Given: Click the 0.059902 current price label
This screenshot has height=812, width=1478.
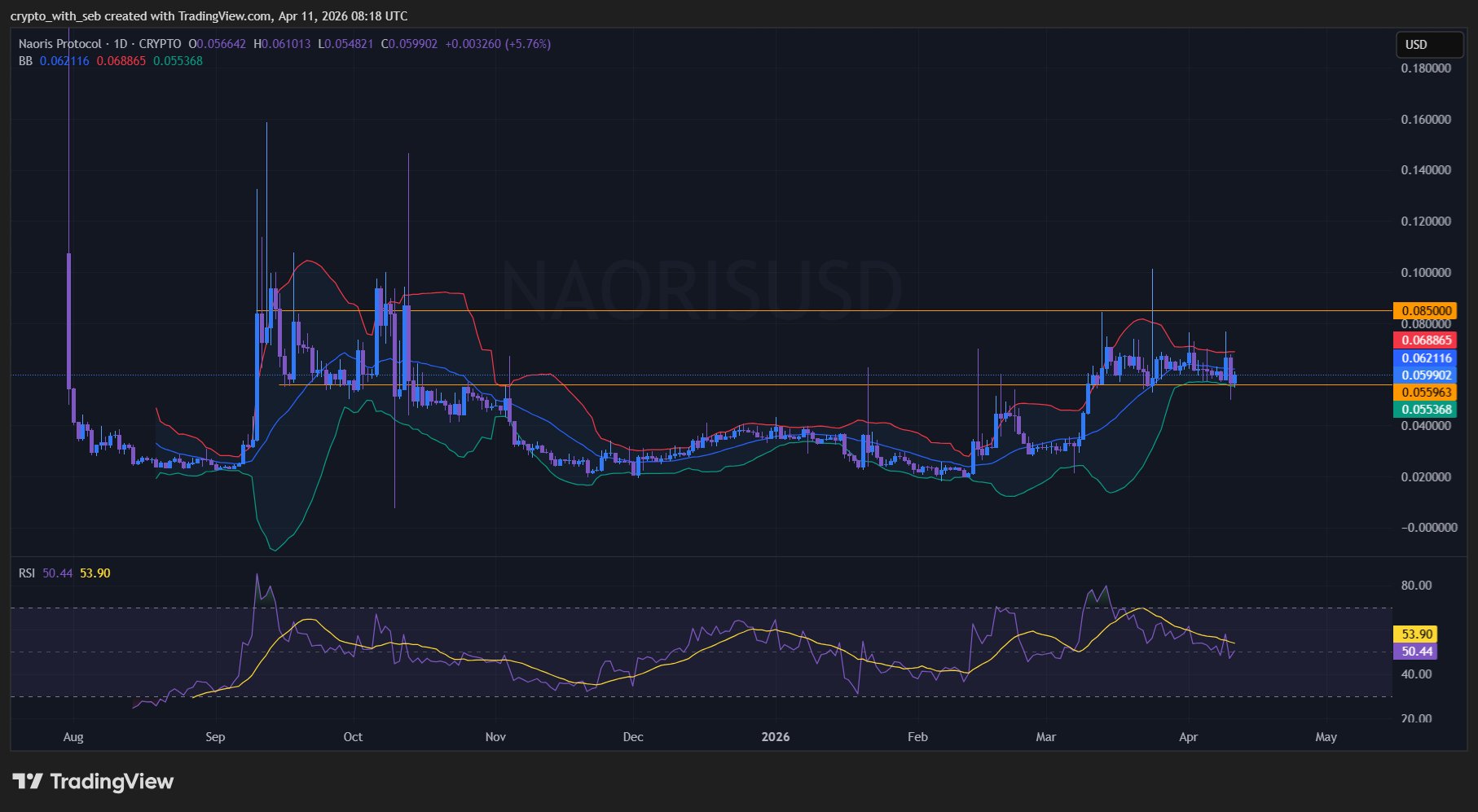Looking at the screenshot, I should (1426, 375).
